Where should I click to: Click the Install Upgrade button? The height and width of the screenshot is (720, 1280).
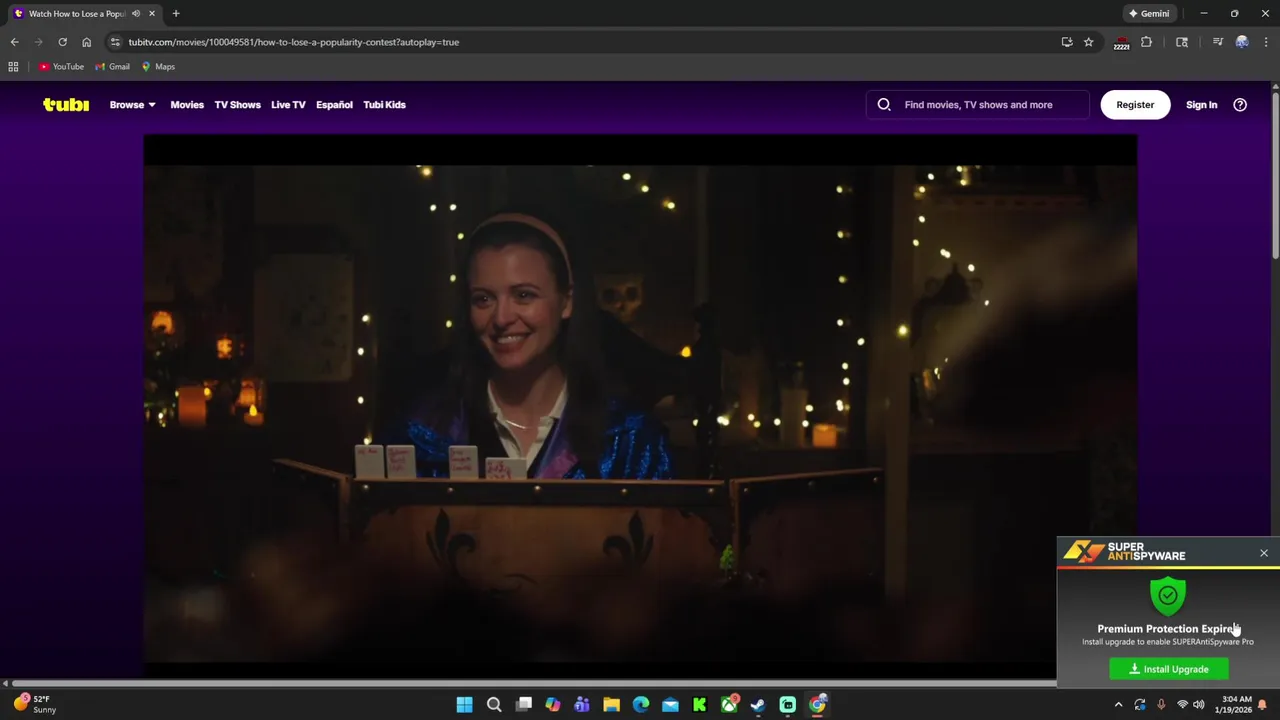[x=1169, y=669]
